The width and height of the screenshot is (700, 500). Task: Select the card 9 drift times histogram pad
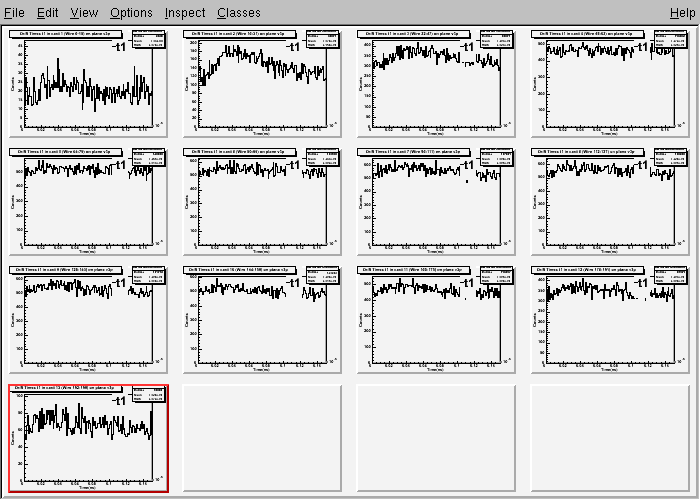click(88, 320)
